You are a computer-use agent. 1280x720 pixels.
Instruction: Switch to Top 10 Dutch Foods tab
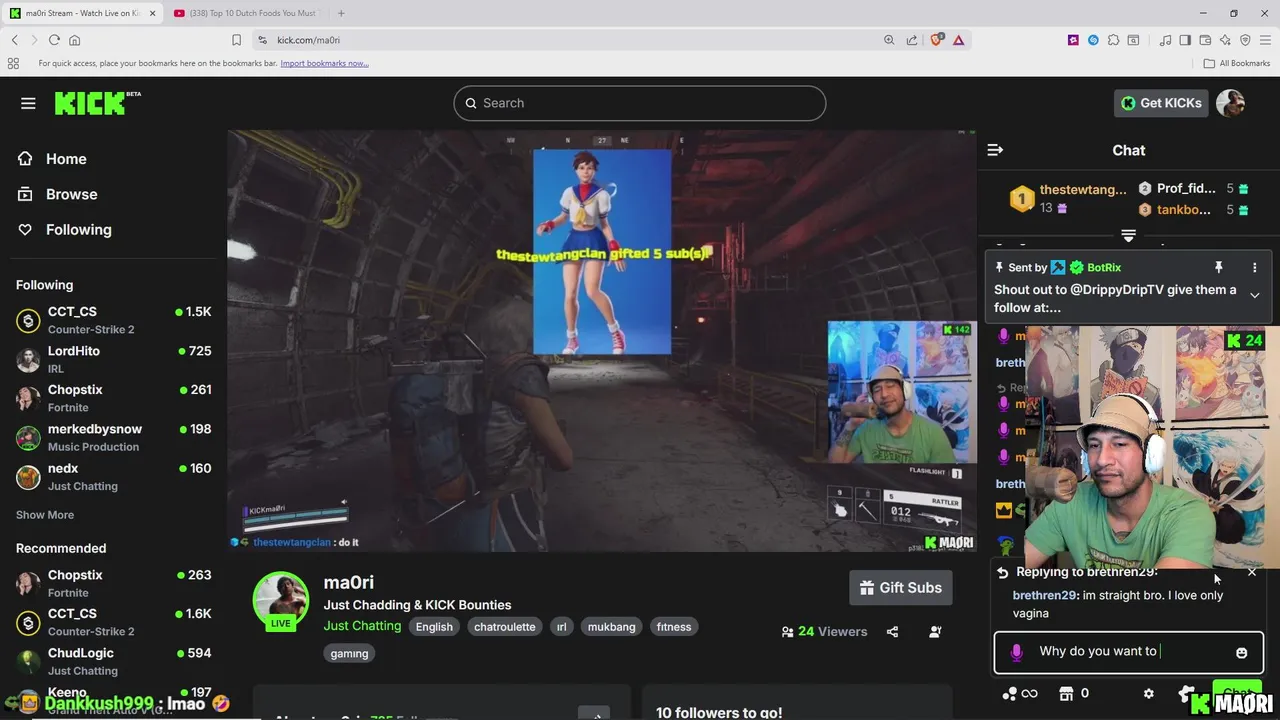(x=244, y=13)
